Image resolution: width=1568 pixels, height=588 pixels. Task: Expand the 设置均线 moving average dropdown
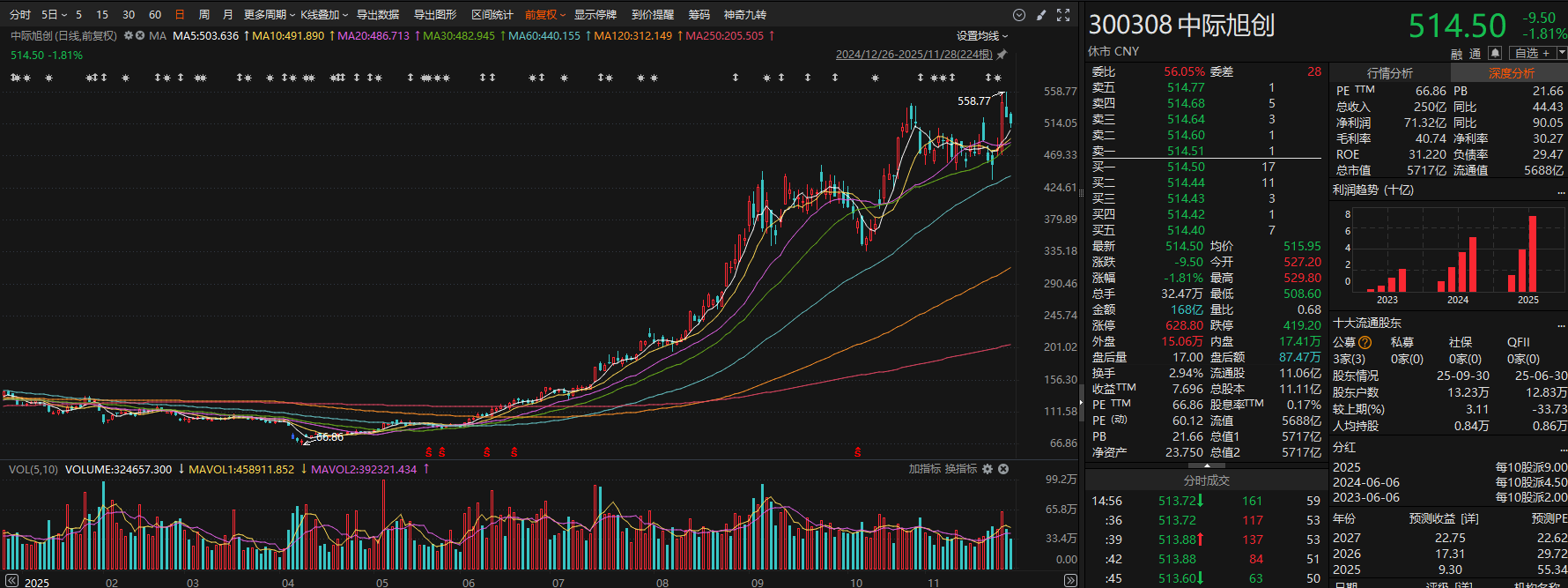(982, 36)
